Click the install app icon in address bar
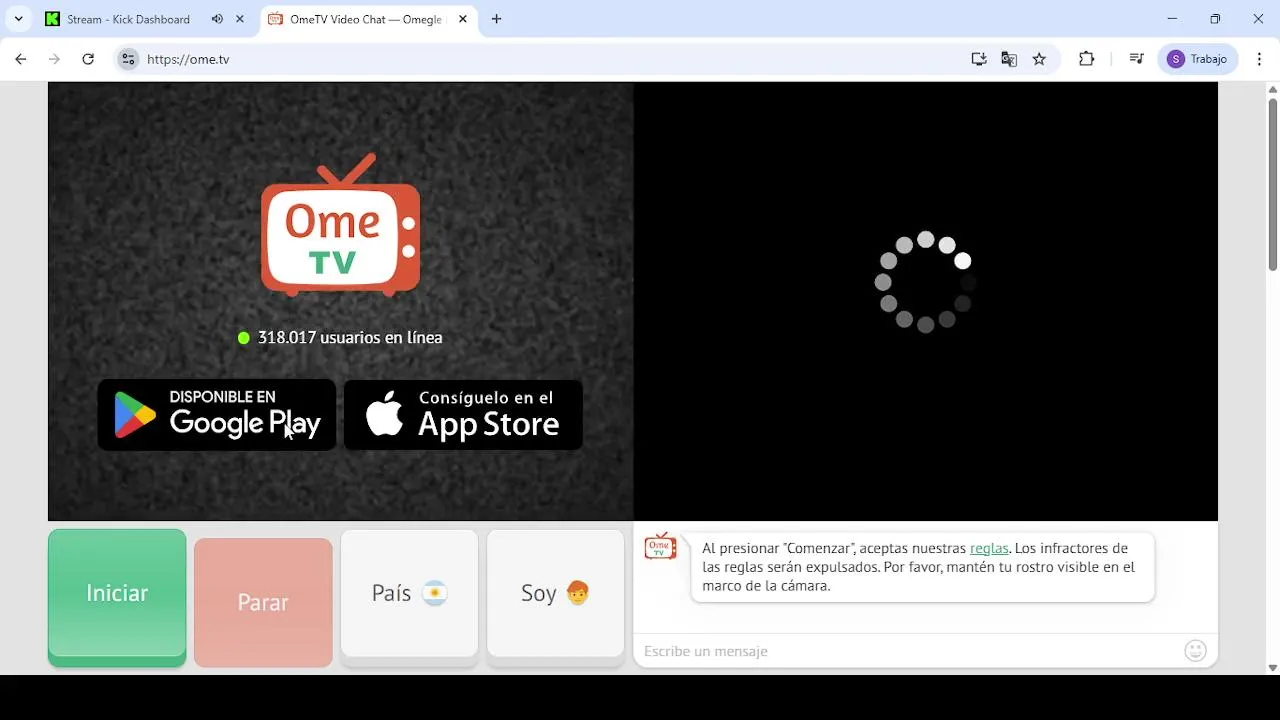 [x=979, y=59]
